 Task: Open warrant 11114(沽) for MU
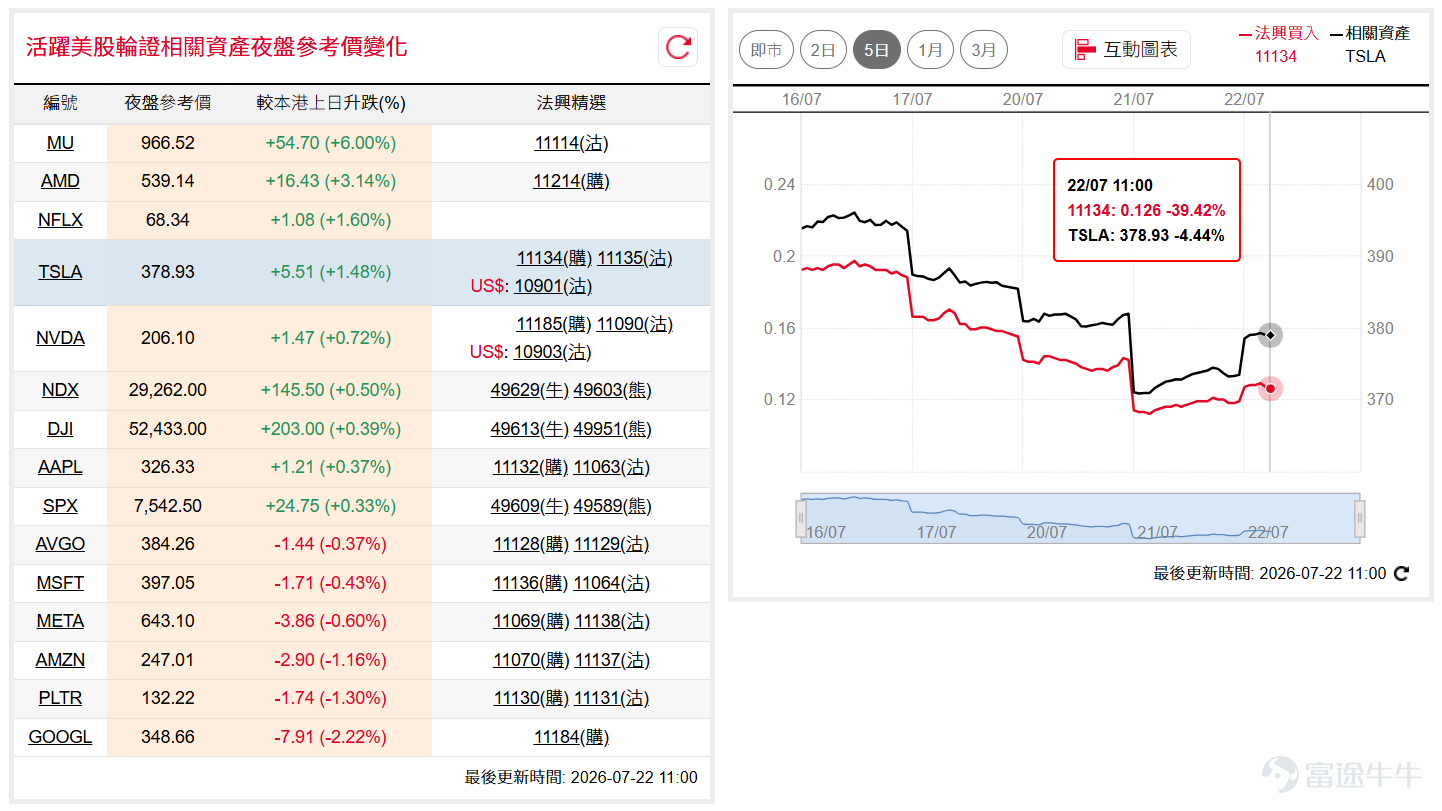[571, 143]
